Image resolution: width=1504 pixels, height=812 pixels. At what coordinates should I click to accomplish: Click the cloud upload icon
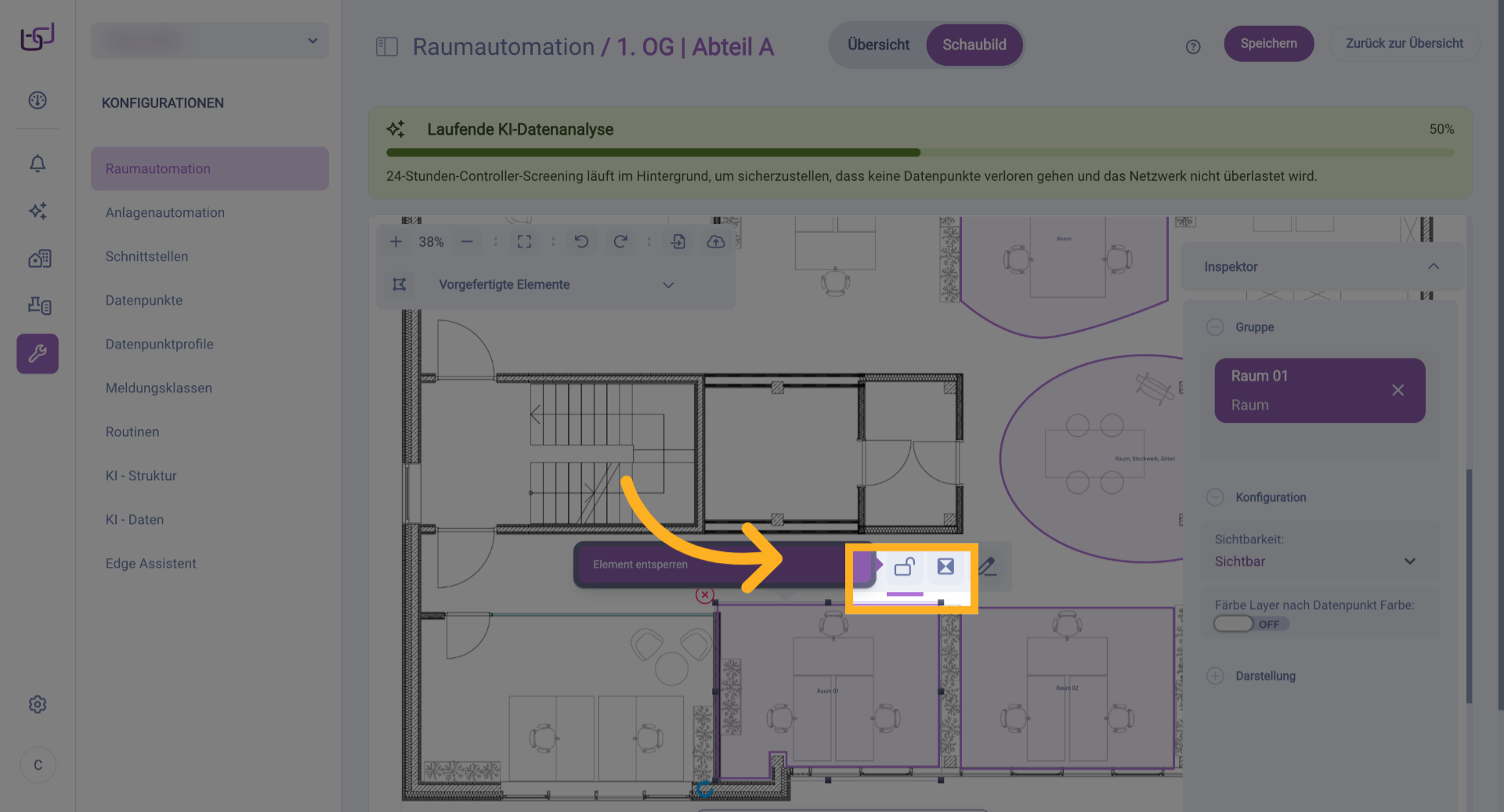[x=715, y=242]
